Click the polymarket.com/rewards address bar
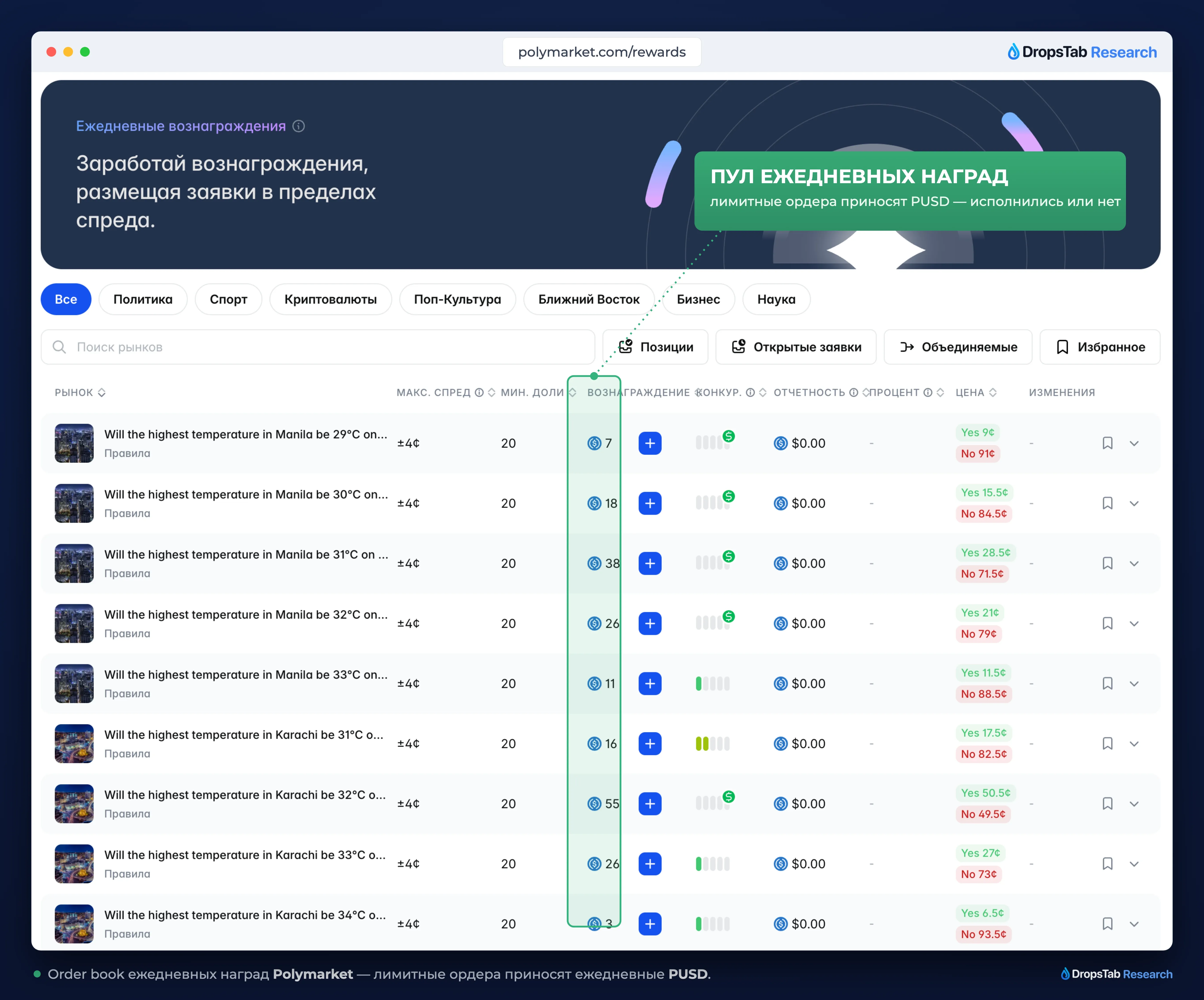1204x1000 pixels. coord(602,52)
